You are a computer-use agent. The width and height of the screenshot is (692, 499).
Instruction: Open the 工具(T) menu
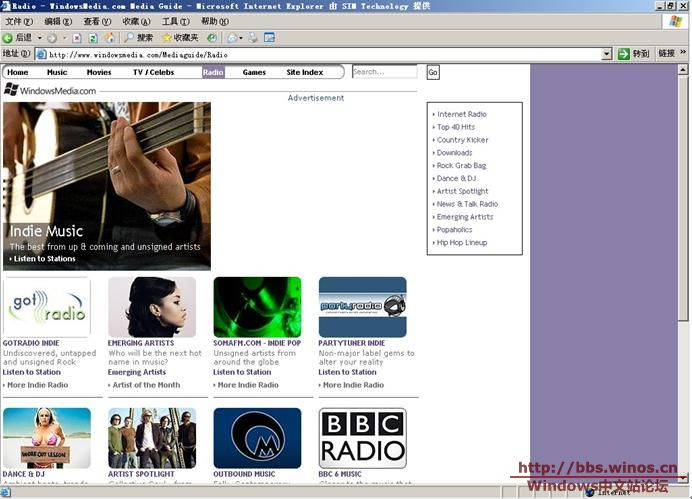point(175,21)
